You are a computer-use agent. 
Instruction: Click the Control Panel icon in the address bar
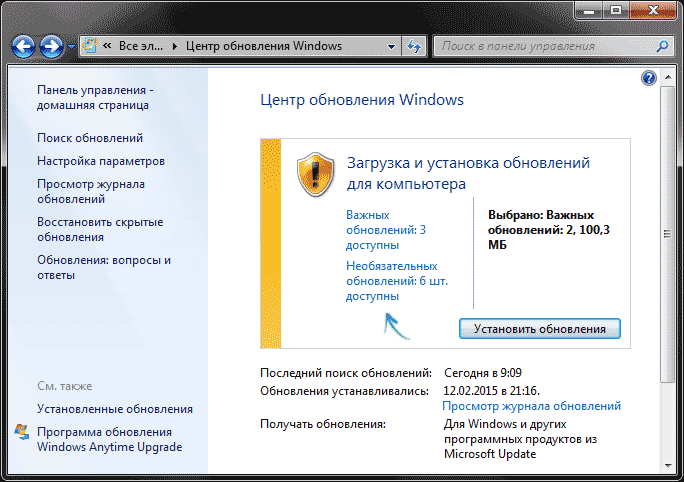(90, 46)
